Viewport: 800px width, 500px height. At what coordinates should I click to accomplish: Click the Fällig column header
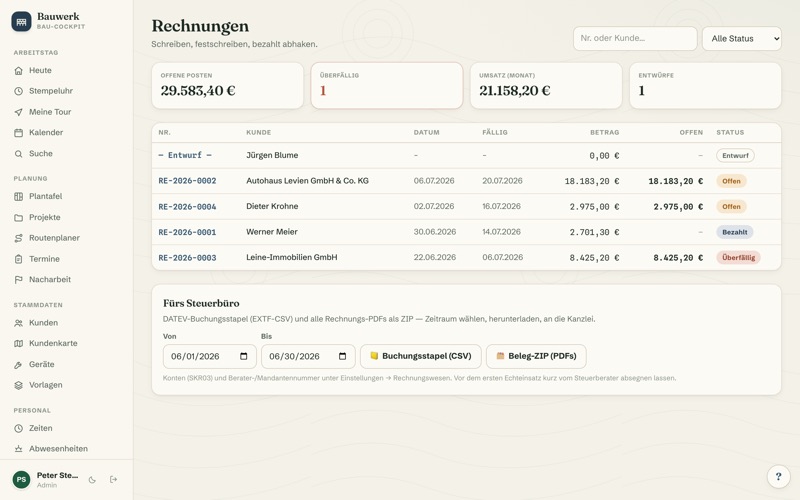point(495,132)
